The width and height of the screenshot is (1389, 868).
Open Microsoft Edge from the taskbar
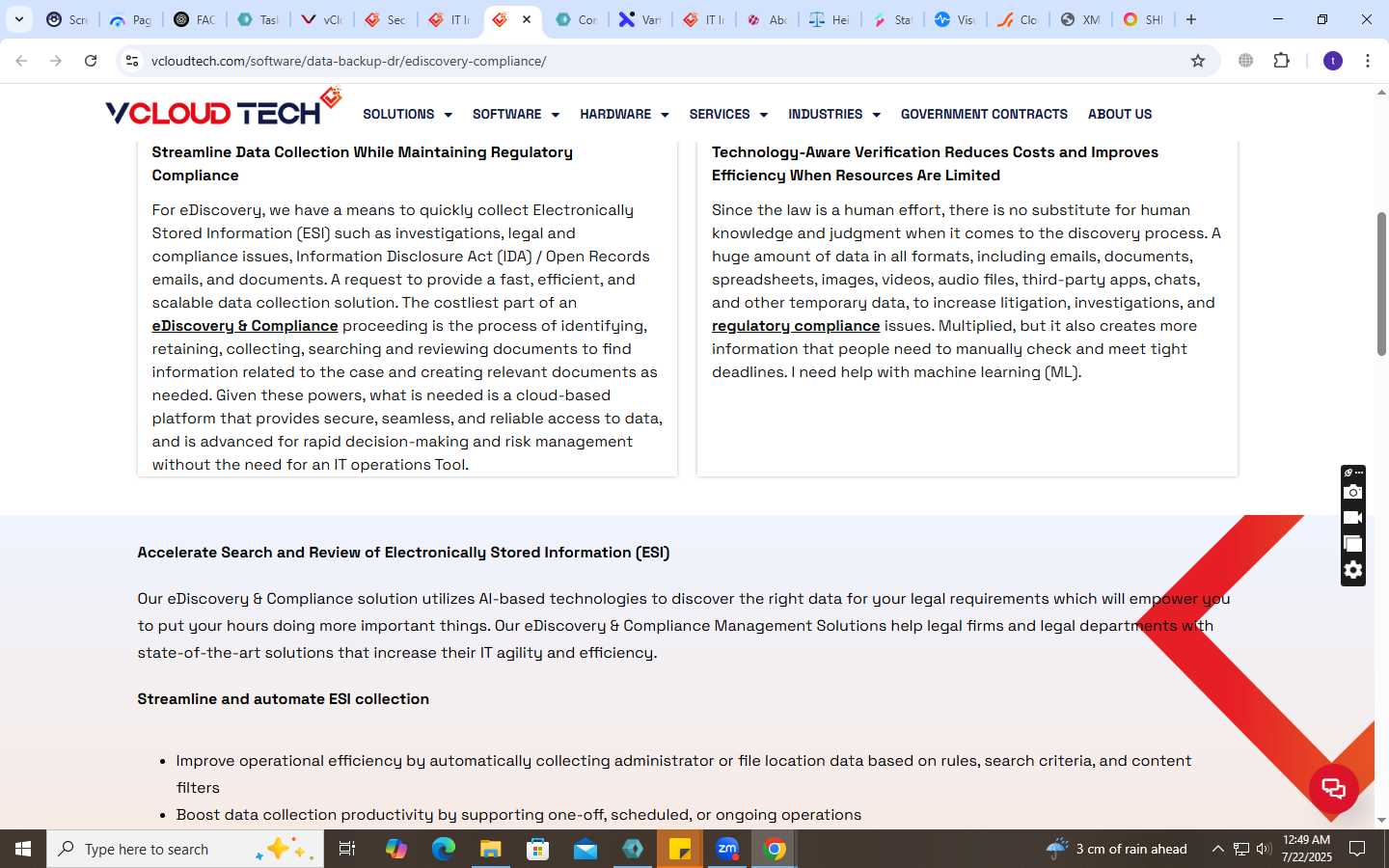444,849
